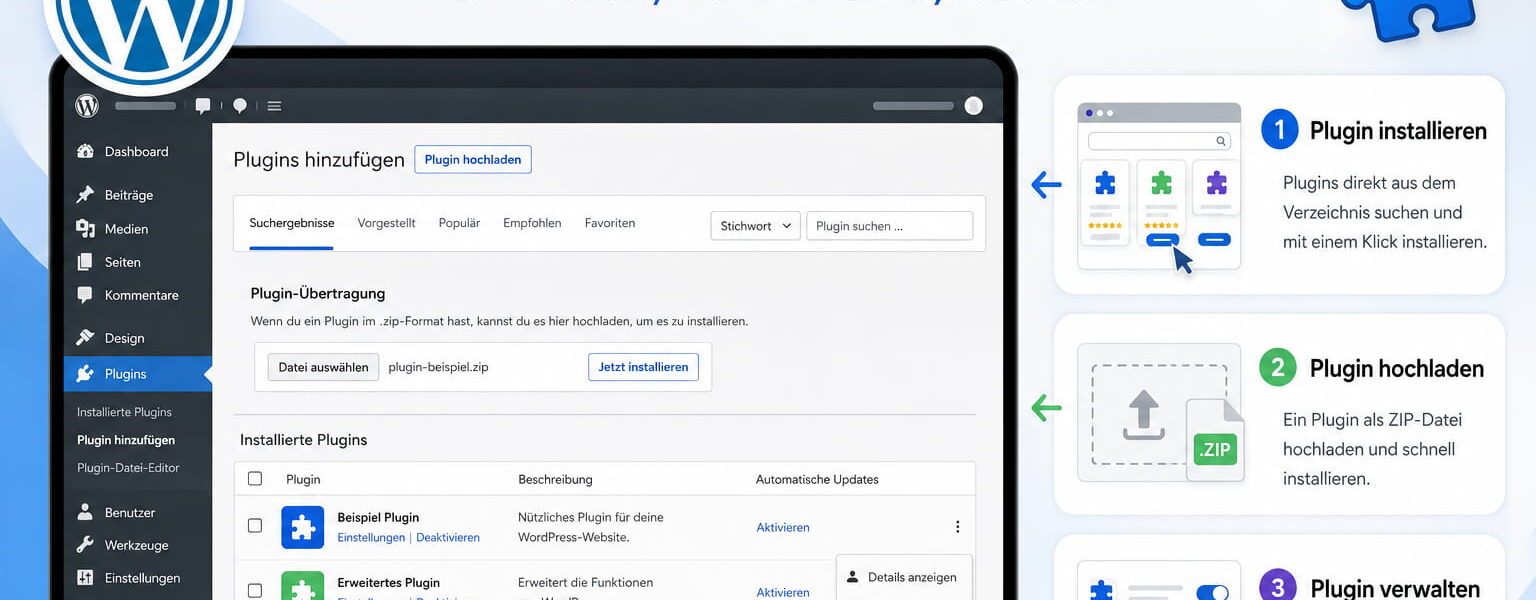
Task: Click Aktivieren link for Erweitertes Plugin
Action: [783, 592]
